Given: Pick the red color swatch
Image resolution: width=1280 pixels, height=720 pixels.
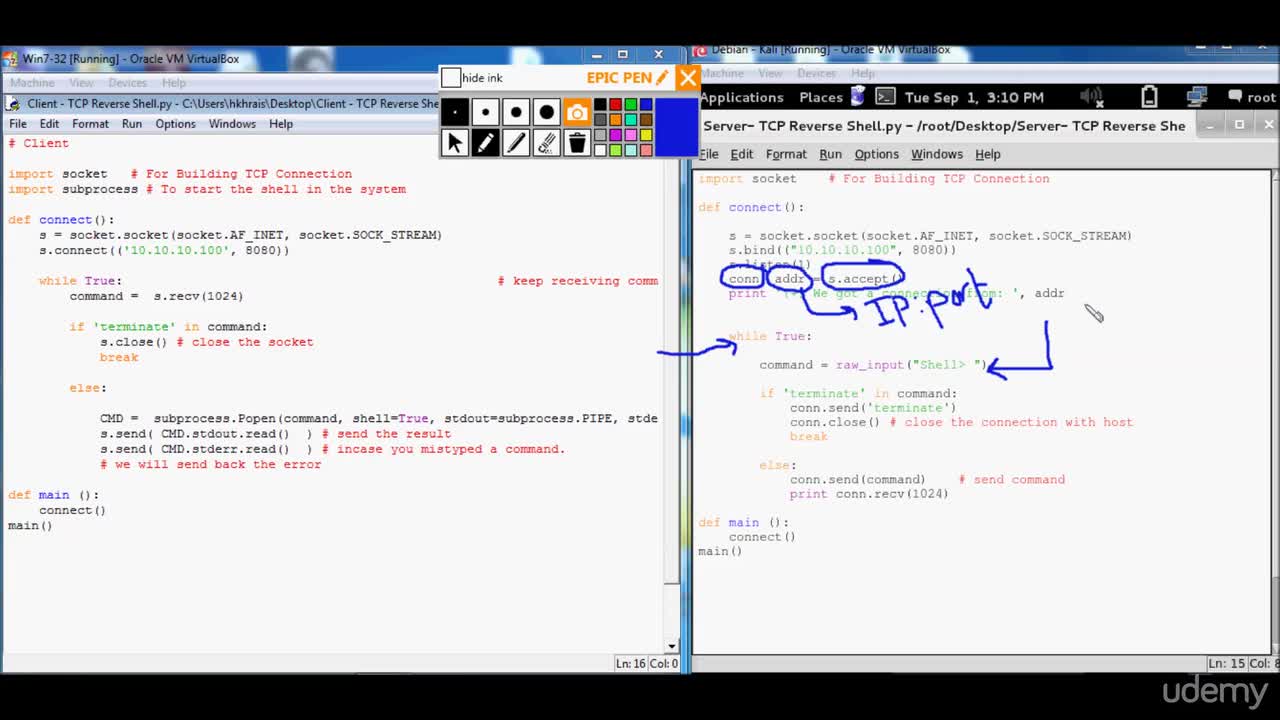Looking at the screenshot, I should click(615, 105).
